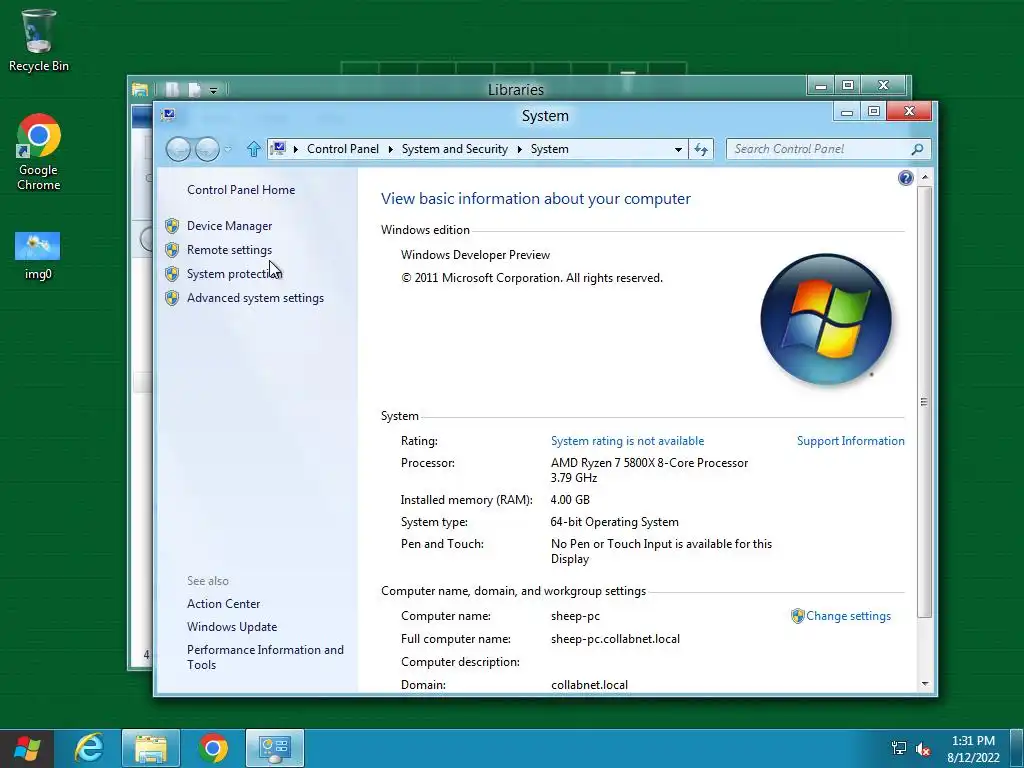Click the scrollbar down arrow
This screenshot has height=768, width=1024.
click(925, 684)
